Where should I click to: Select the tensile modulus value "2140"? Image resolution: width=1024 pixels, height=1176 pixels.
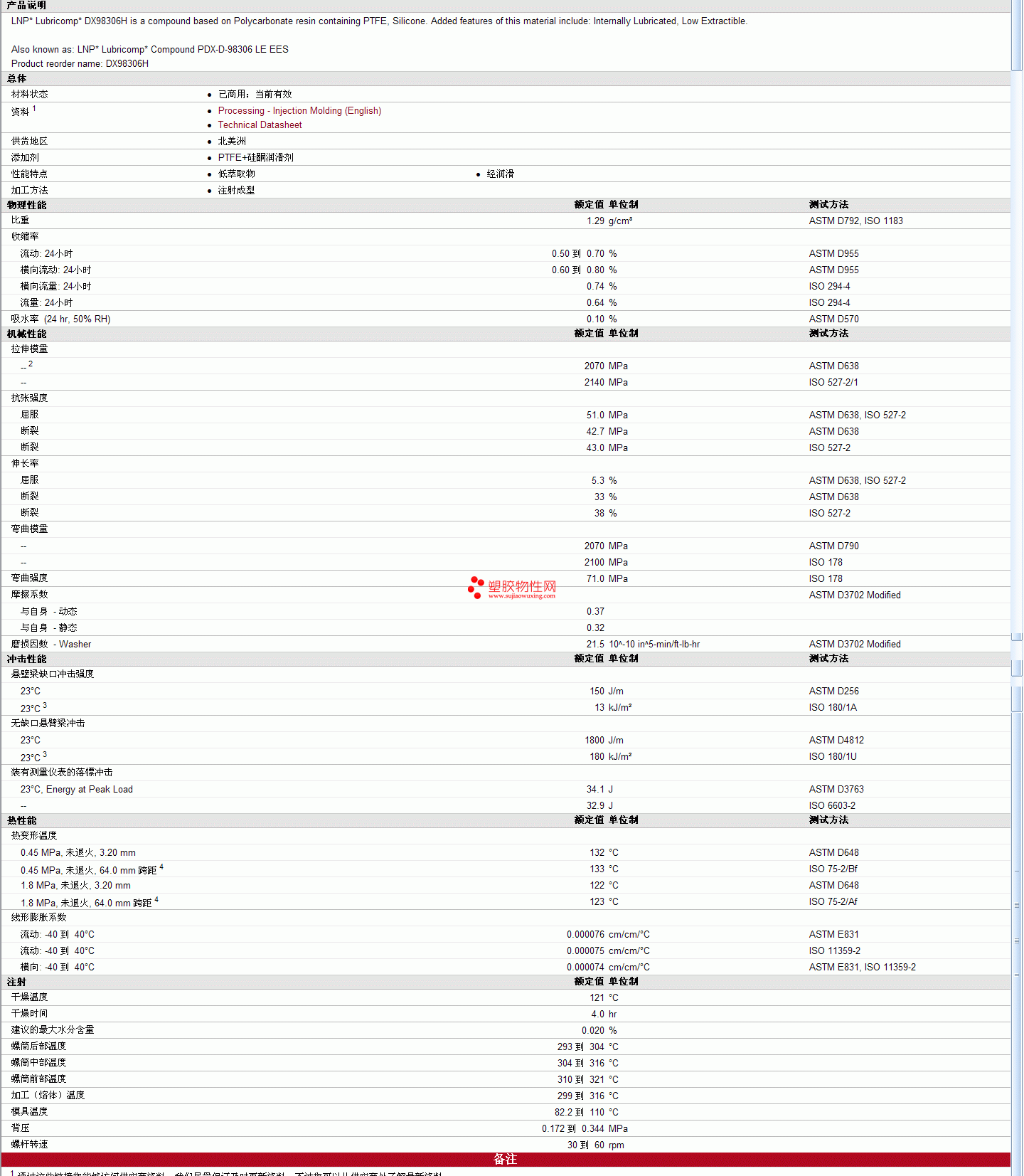pos(594,383)
